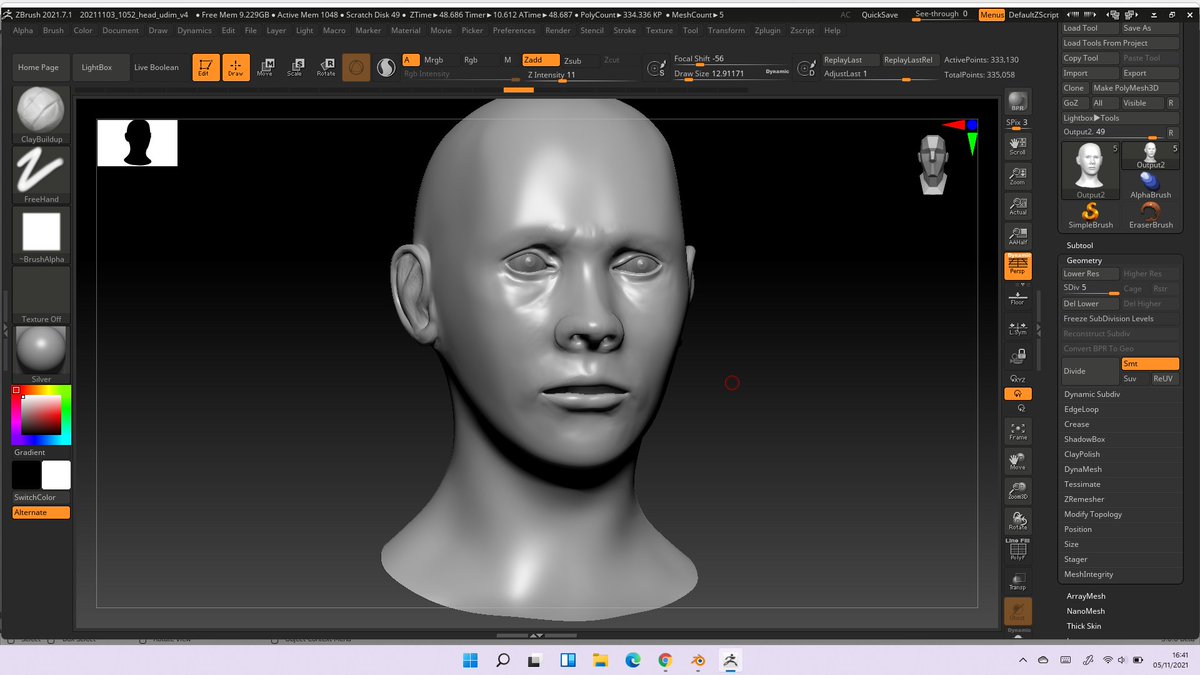Toggle the PolyF polyframe icon
The width and height of the screenshot is (1200, 675).
(1018, 550)
